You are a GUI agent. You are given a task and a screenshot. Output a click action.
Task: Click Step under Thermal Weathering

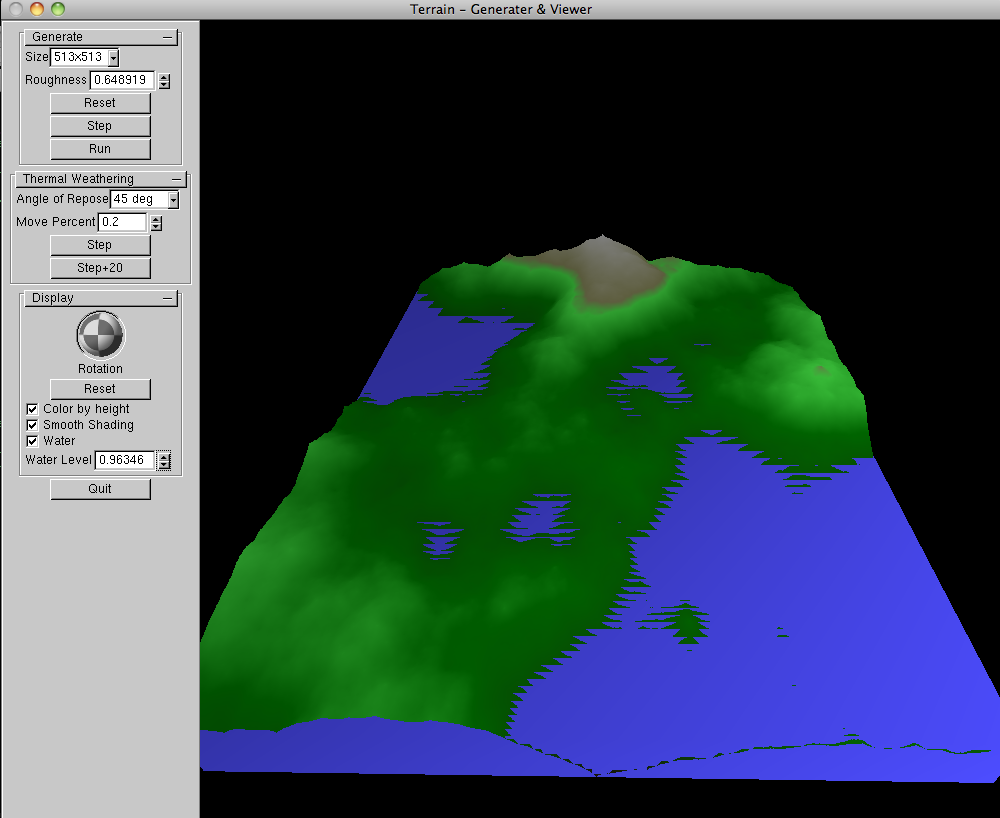(100, 245)
